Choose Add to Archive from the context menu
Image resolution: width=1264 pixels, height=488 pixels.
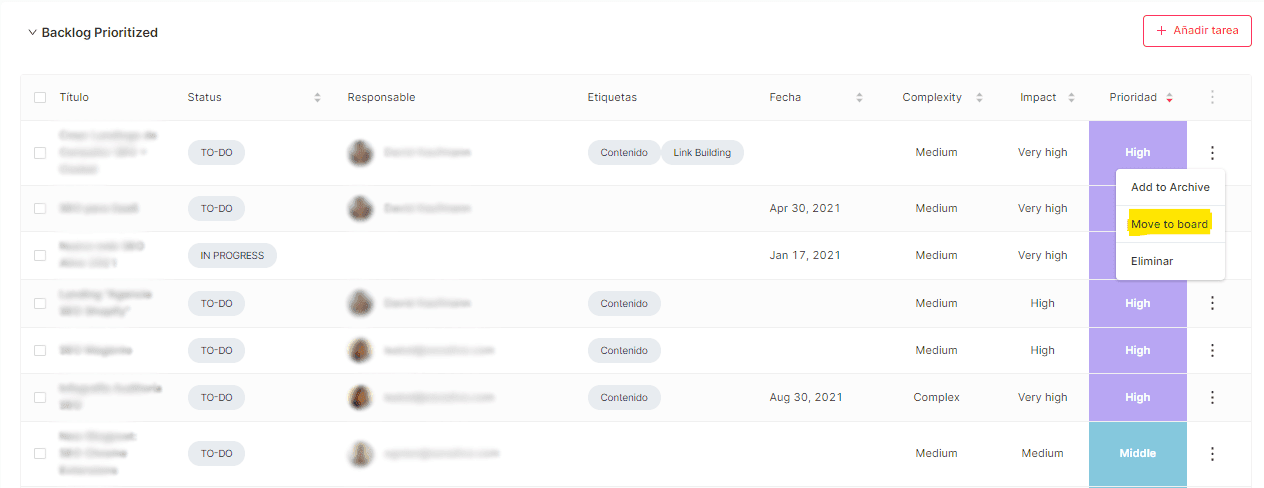coord(1170,187)
